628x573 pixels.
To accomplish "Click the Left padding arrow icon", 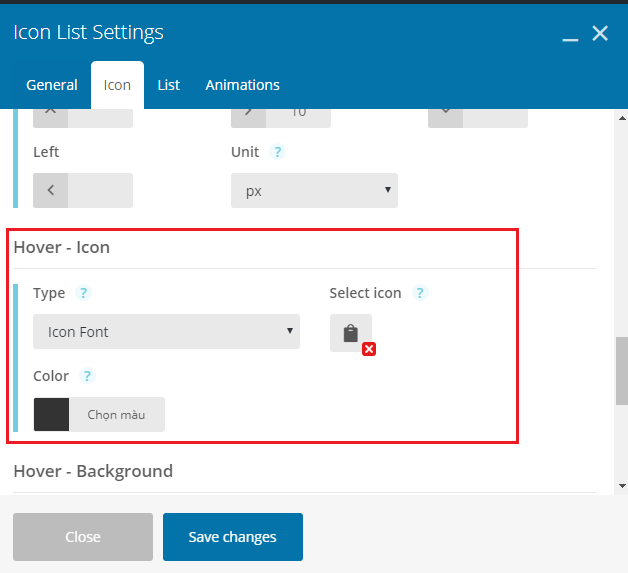I will click(x=50, y=190).
